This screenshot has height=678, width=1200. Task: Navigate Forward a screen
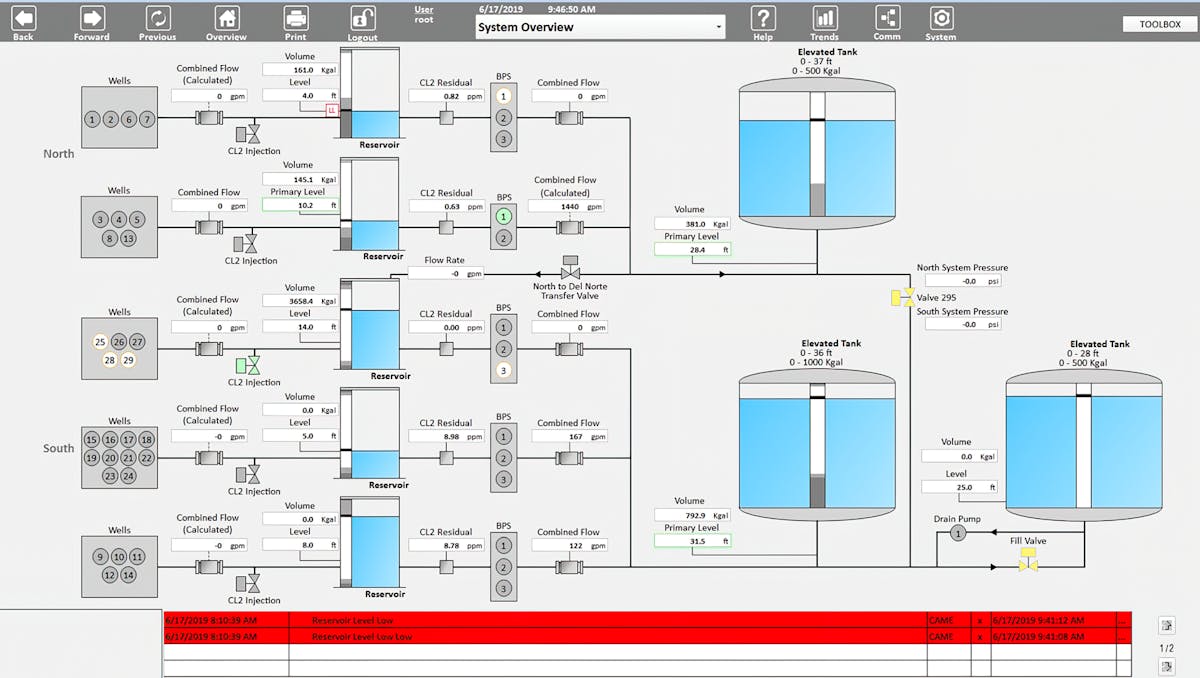pos(91,20)
